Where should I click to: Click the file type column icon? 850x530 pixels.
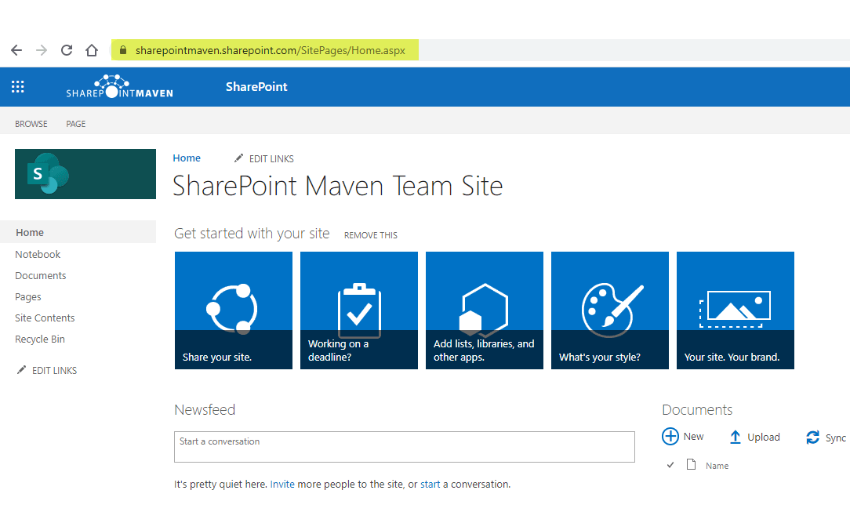tap(691, 464)
